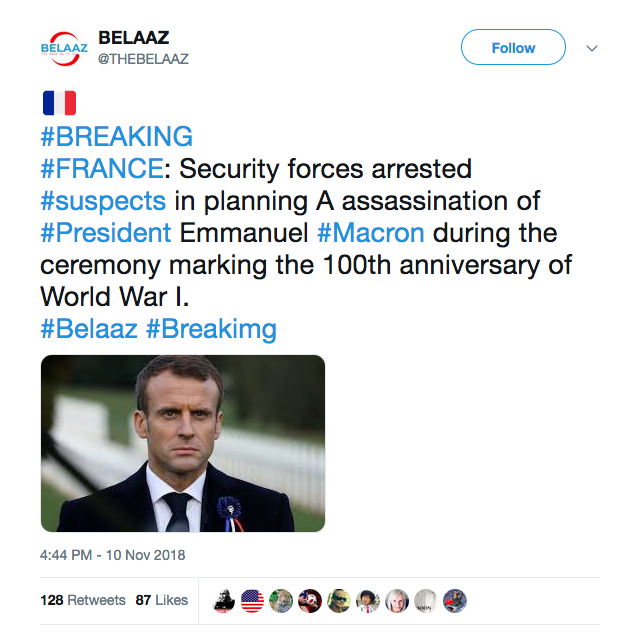Enlarge the attached photo of the man
This screenshot has width=640, height=632.
click(183, 443)
